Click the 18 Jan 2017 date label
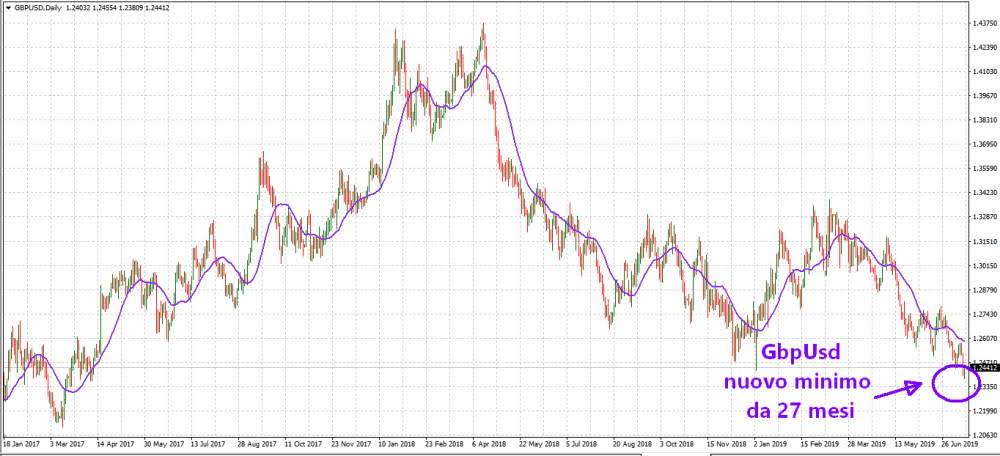This screenshot has width=1000, height=456. (21, 442)
